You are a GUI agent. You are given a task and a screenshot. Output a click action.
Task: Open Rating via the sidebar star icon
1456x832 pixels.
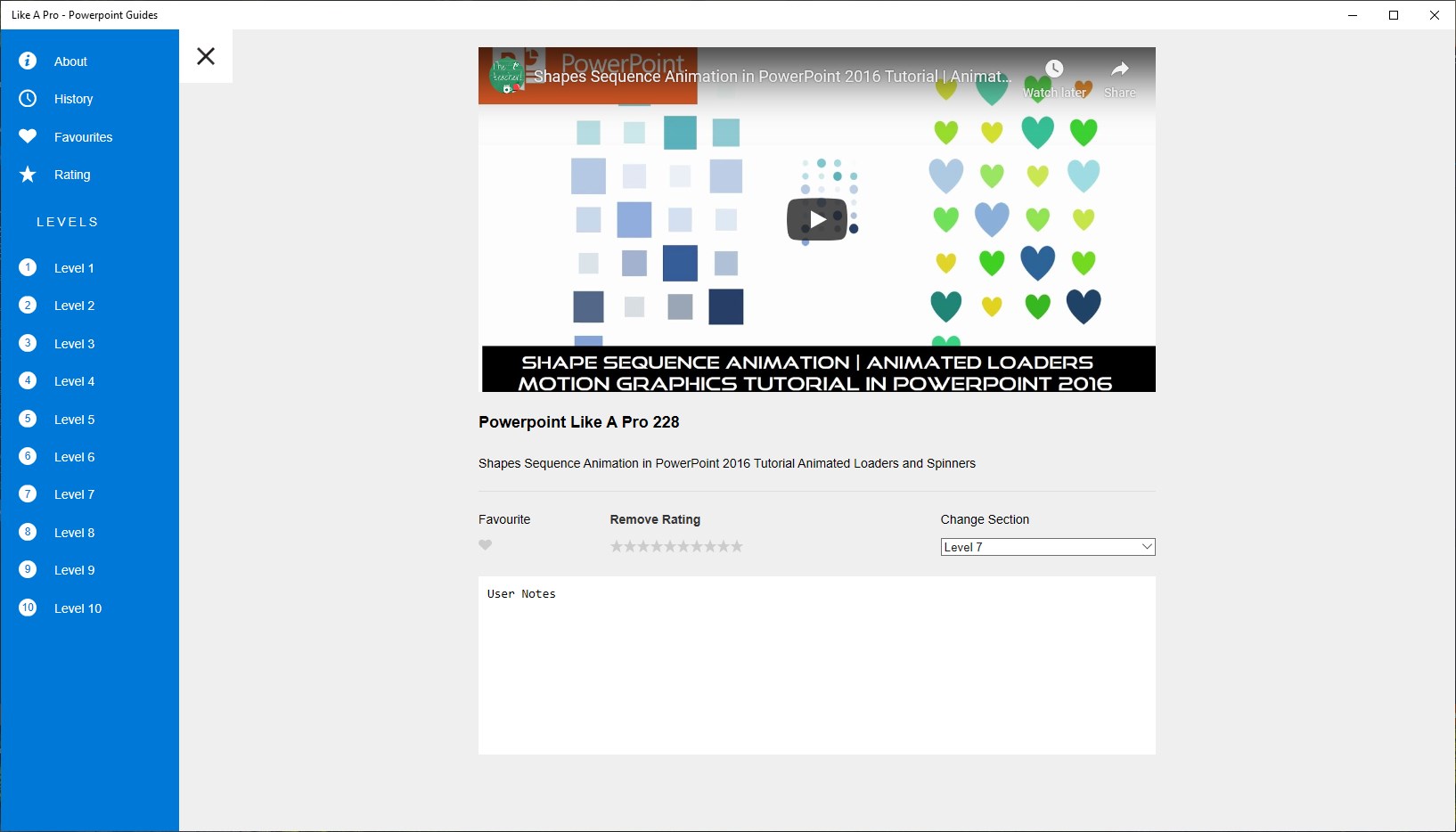28,175
